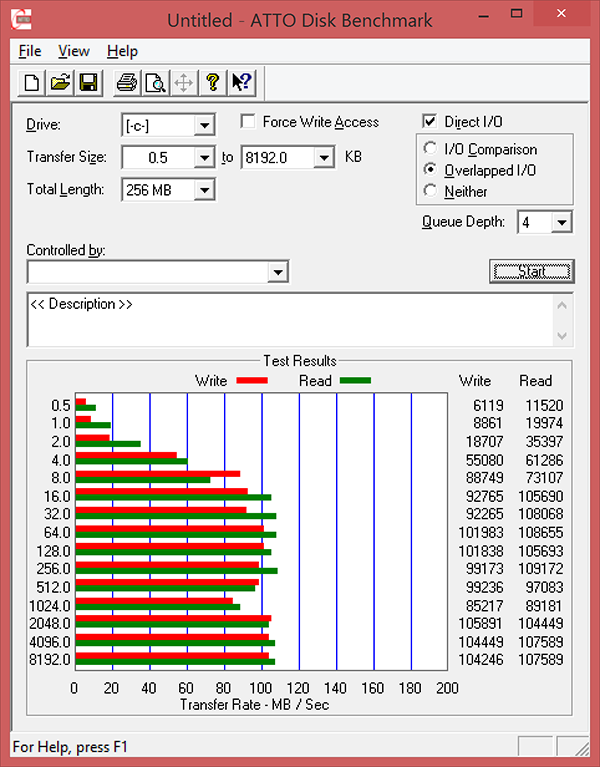Expand the Total Length 256 MB dropdown
This screenshot has height=767, width=600.
[x=204, y=190]
